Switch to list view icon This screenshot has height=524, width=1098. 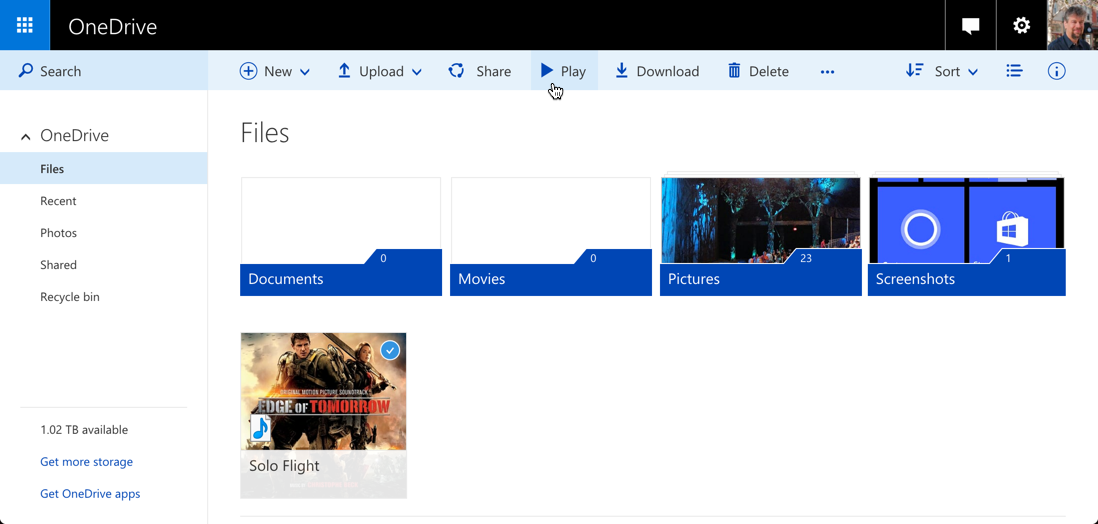pos(1014,71)
